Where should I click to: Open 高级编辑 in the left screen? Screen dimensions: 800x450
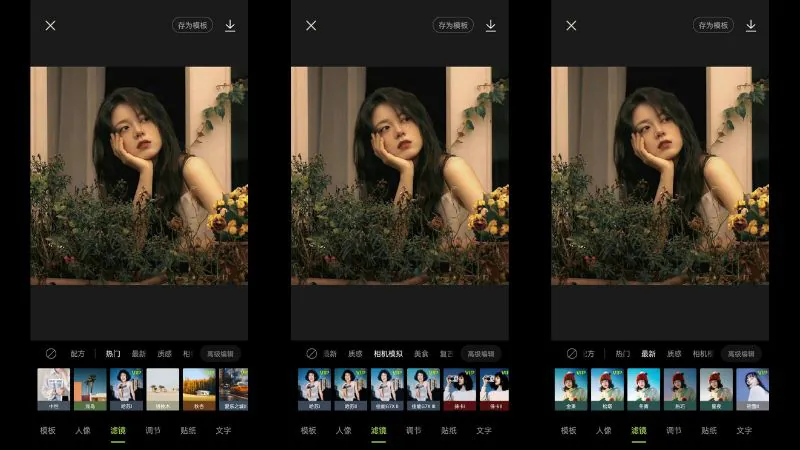pos(220,354)
